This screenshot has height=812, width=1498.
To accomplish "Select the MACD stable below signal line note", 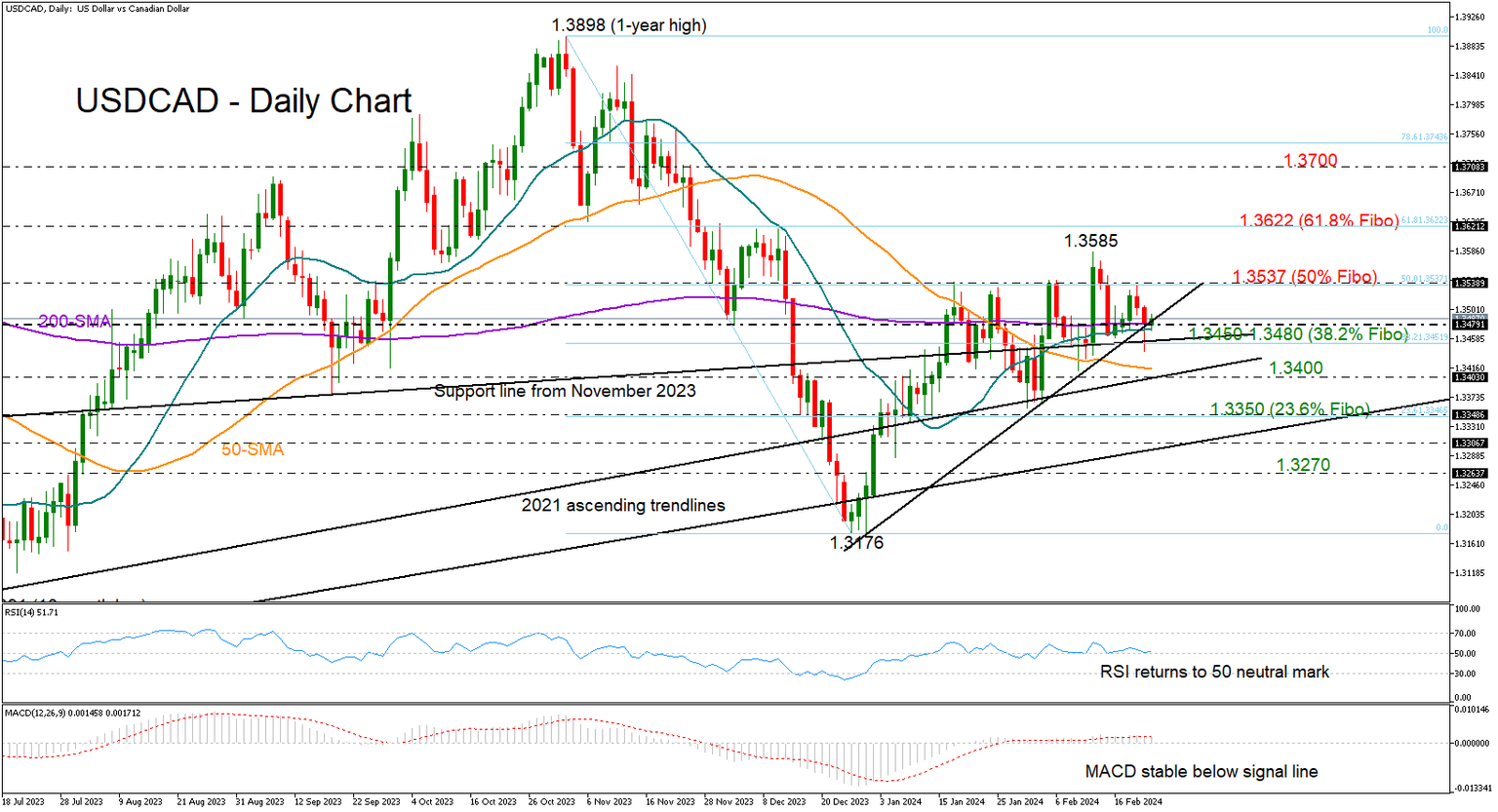I will coord(1202,771).
